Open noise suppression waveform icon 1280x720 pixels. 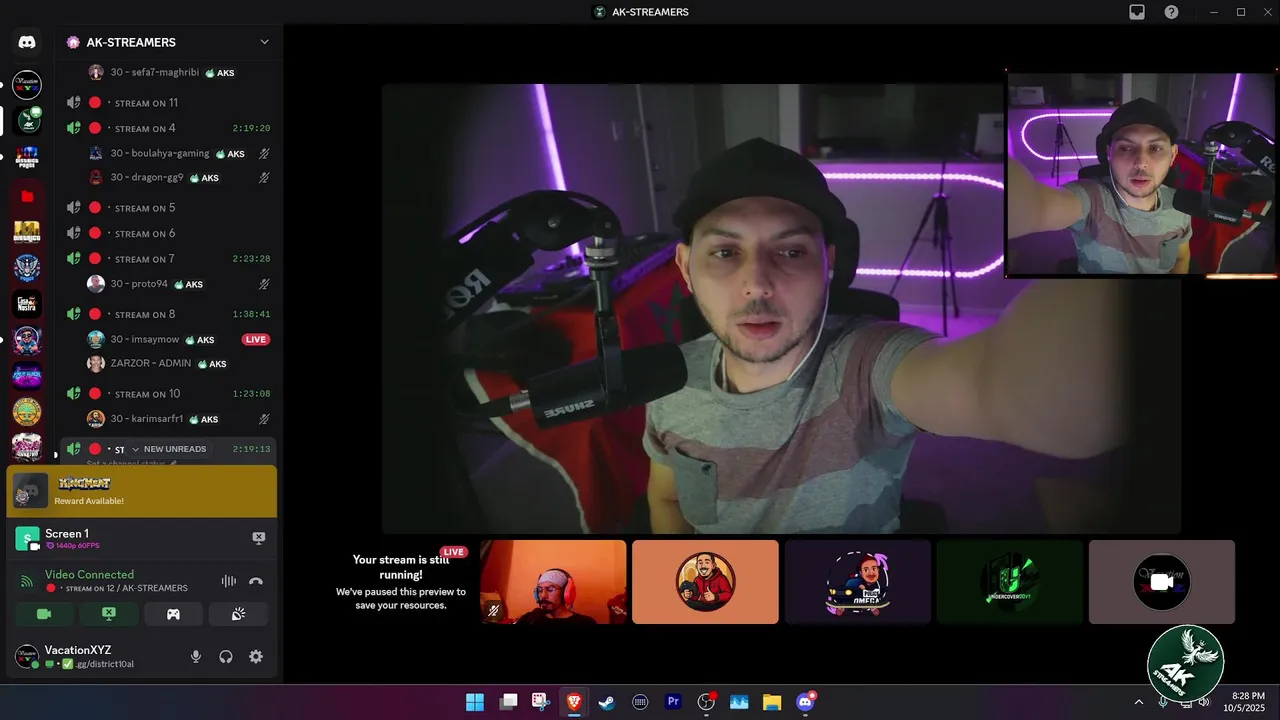pos(228,581)
